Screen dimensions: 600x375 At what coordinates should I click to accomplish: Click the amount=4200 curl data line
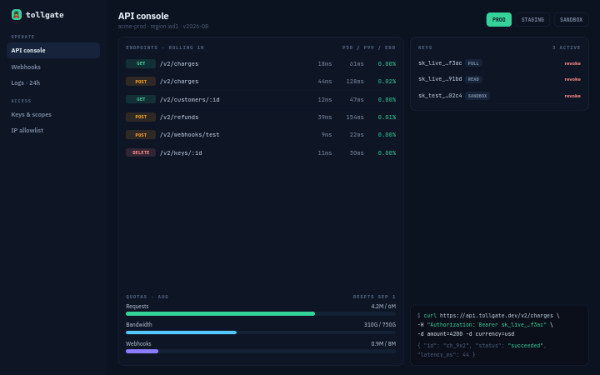[466, 334]
